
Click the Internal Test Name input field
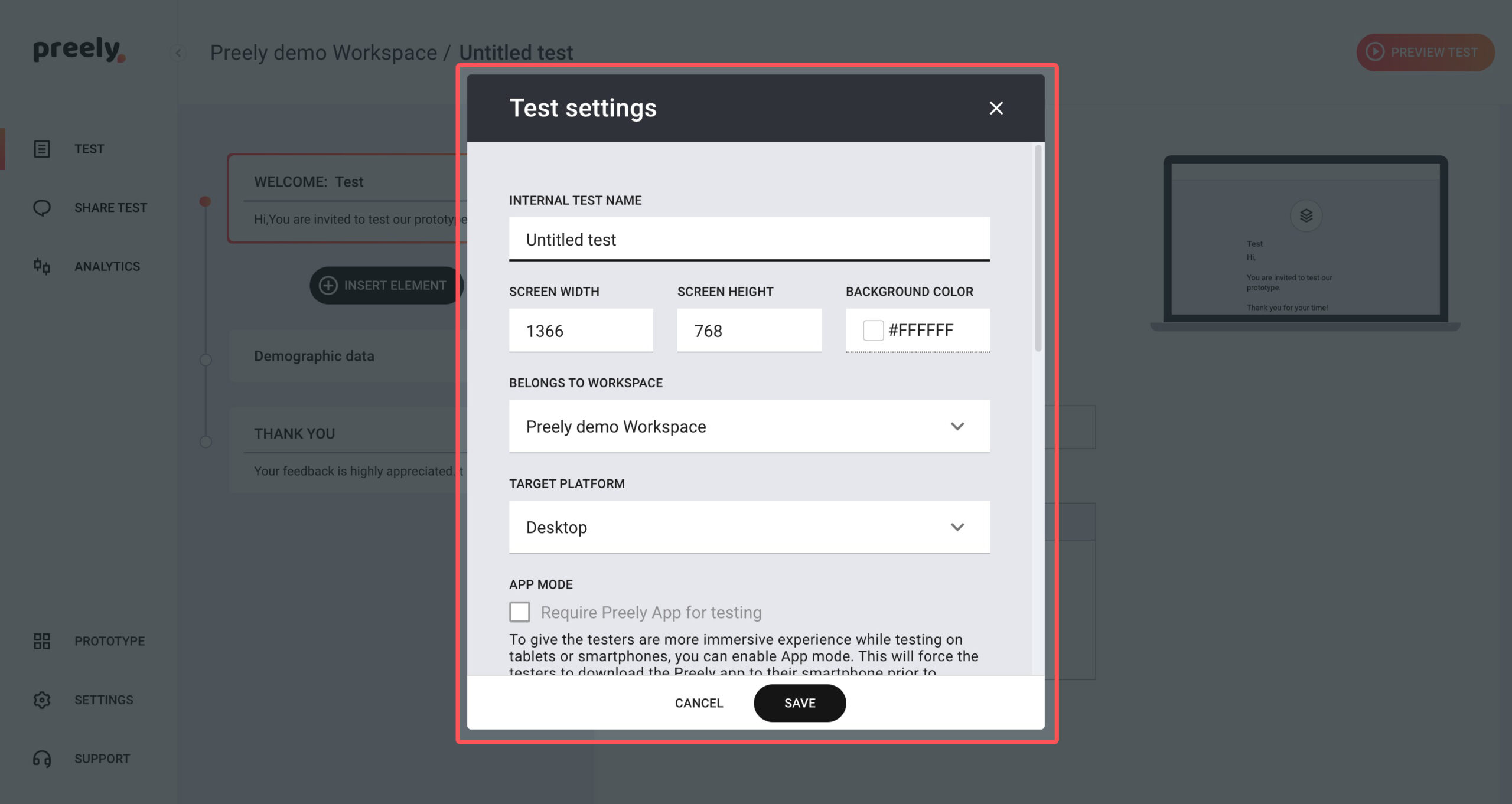point(750,239)
